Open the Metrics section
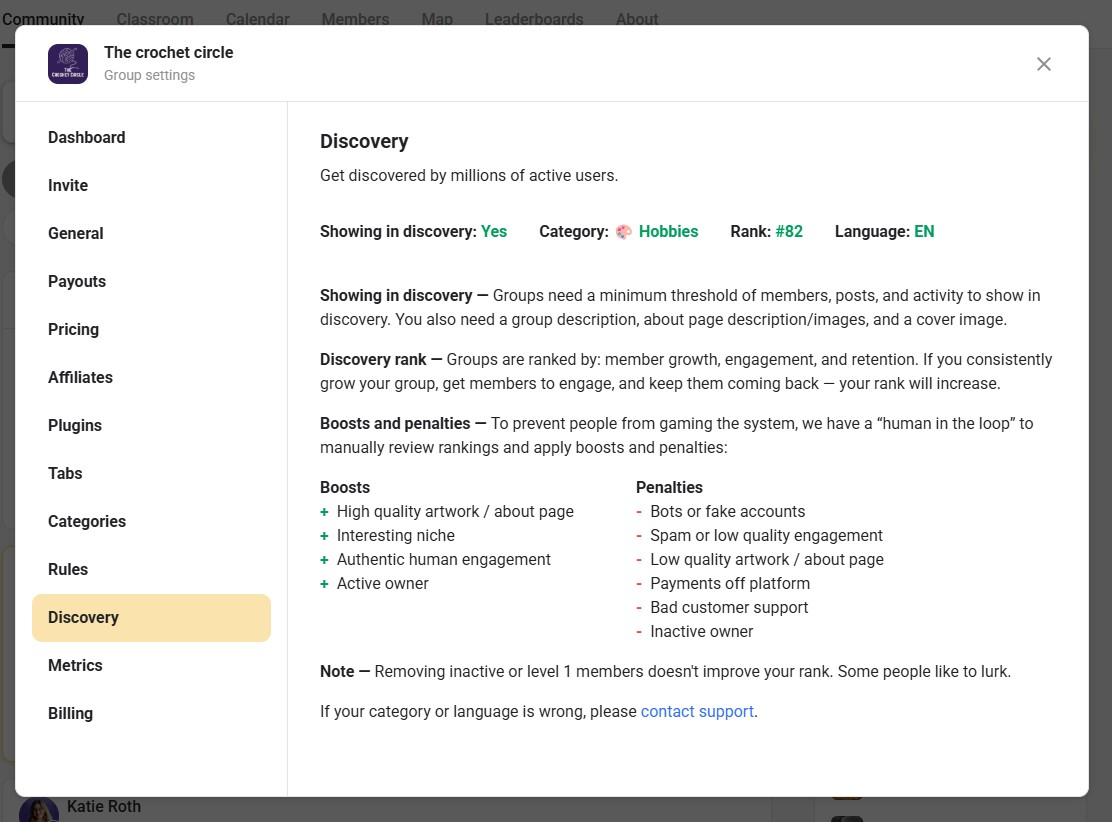Viewport: 1112px width, 822px height. (75, 666)
